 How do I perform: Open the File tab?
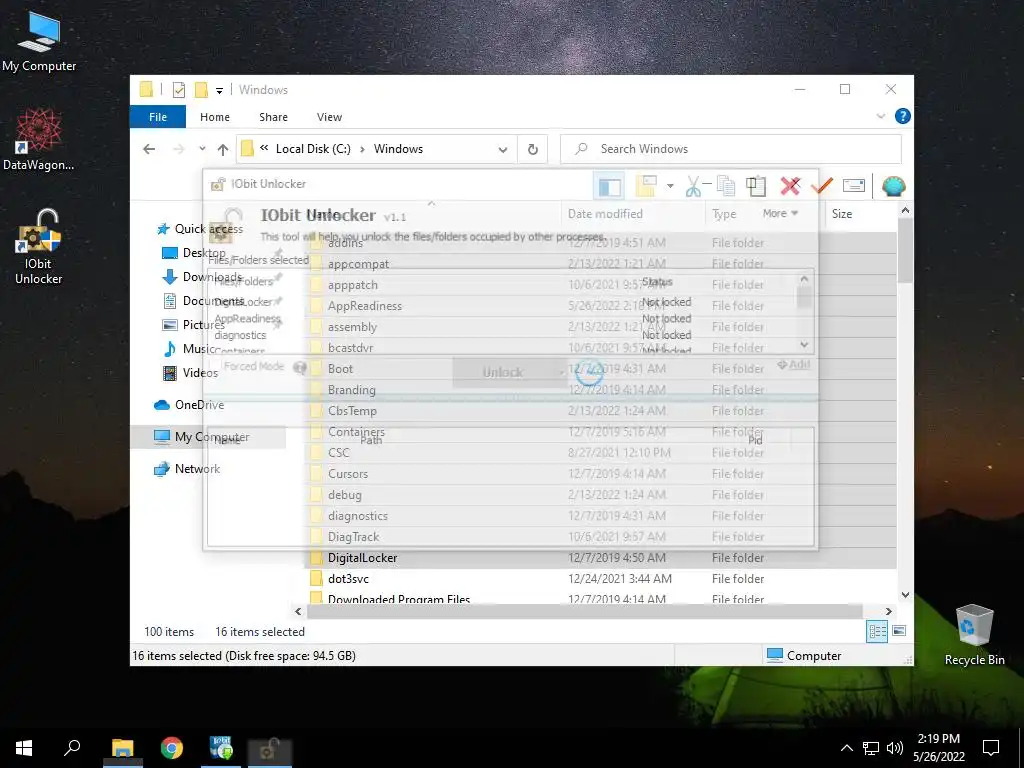pos(158,117)
